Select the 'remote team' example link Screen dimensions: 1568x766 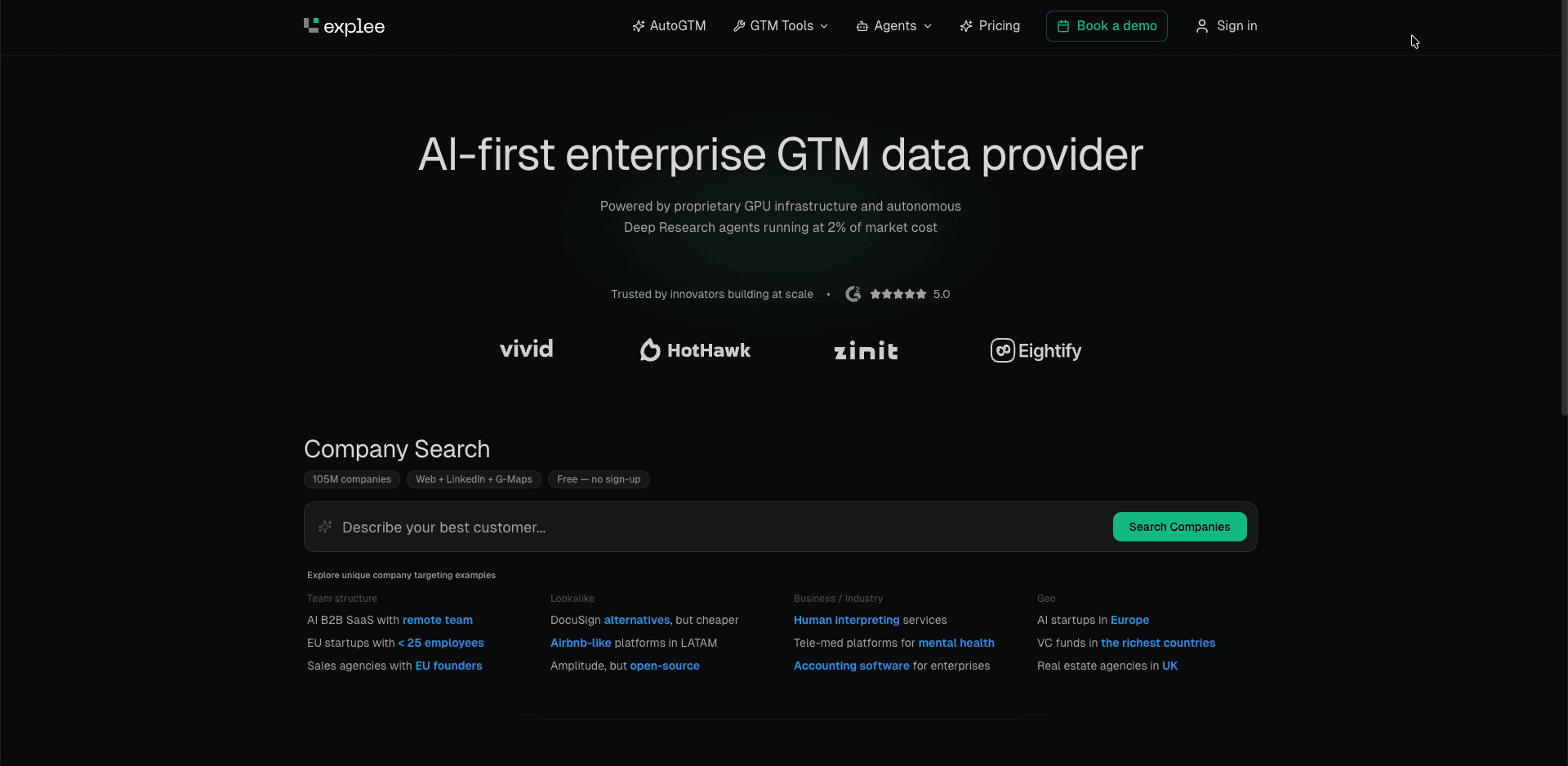438,620
